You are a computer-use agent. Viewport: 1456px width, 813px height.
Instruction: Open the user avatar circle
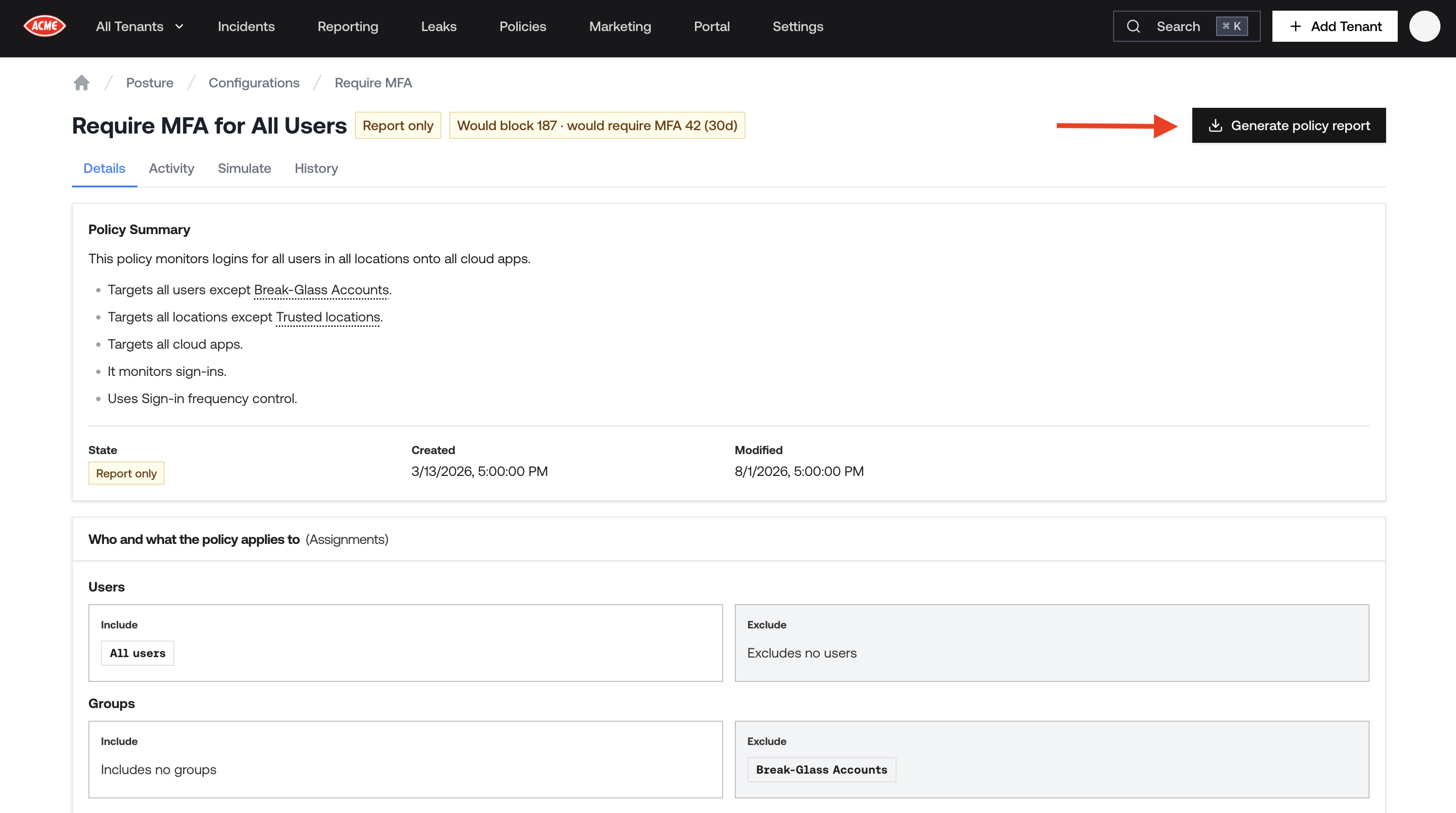tap(1424, 26)
